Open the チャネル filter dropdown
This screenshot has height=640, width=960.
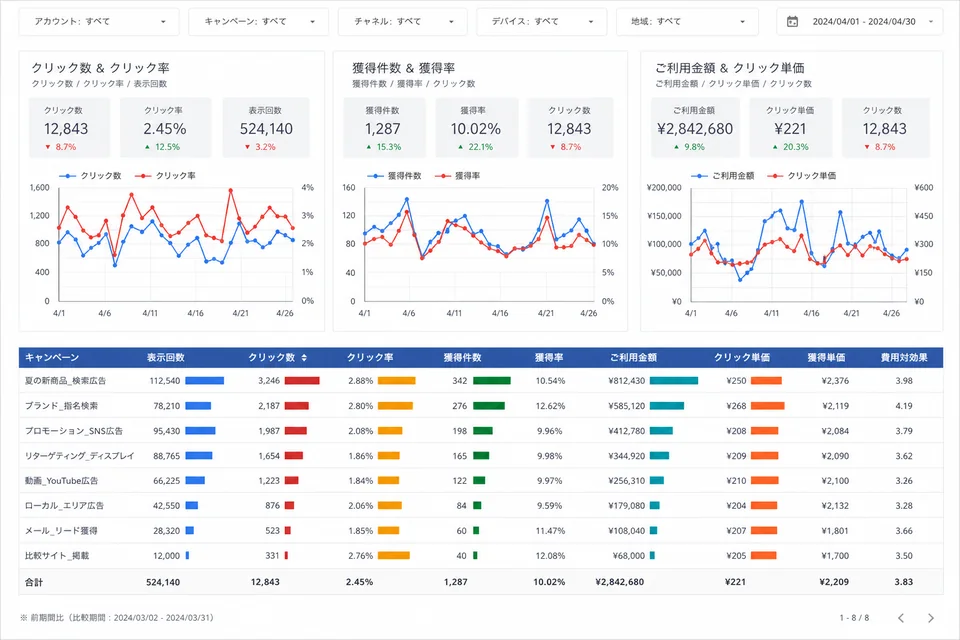[x=403, y=21]
